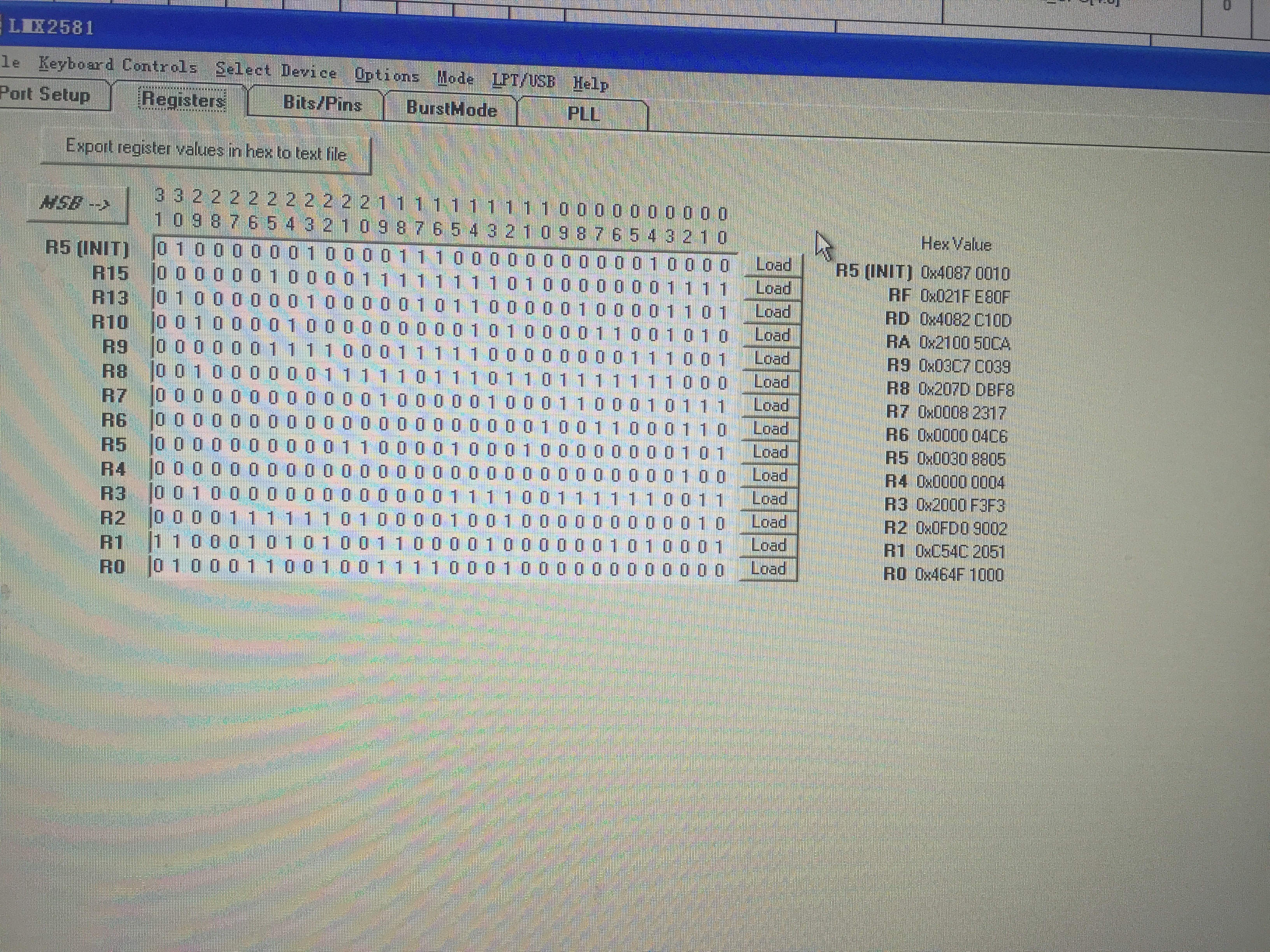The image size is (1270, 952).
Task: Toggle bit 31 of register R5 (INIT)
Action: click(x=162, y=248)
